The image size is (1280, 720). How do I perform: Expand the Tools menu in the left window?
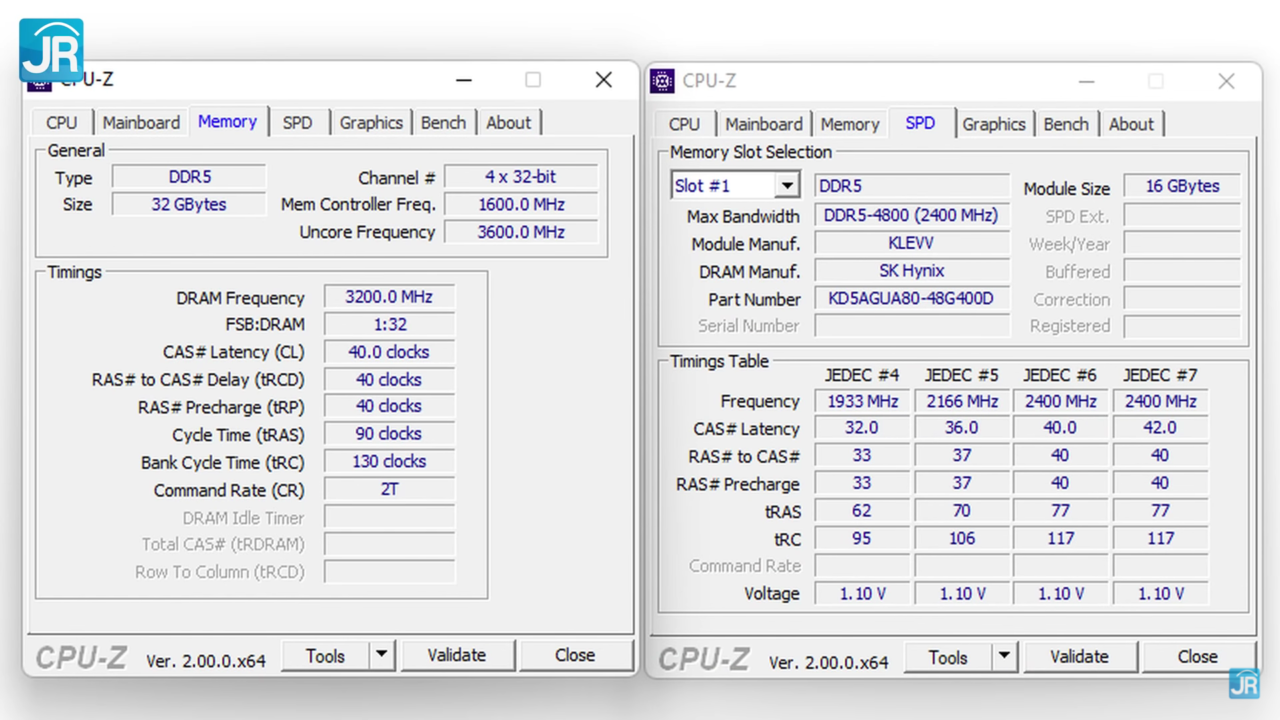(325, 655)
